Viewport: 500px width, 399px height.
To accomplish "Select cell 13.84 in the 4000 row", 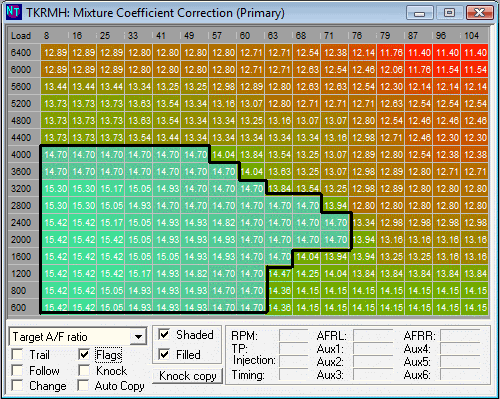I will point(251,155).
